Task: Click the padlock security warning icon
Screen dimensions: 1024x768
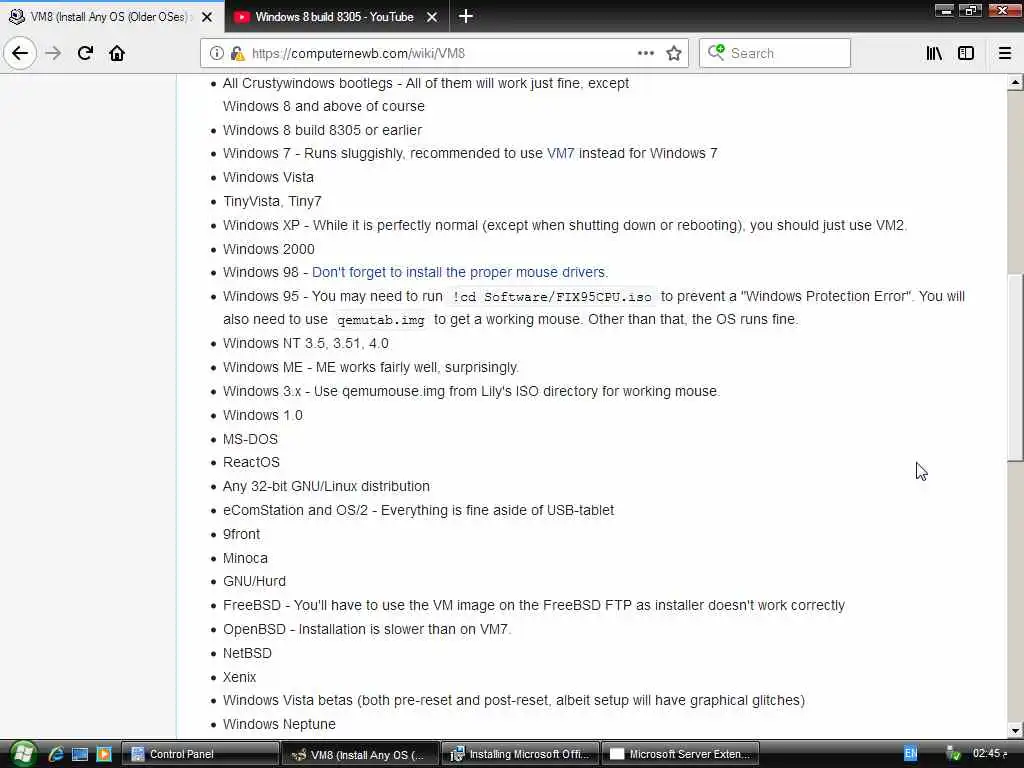Action: click(x=237, y=53)
